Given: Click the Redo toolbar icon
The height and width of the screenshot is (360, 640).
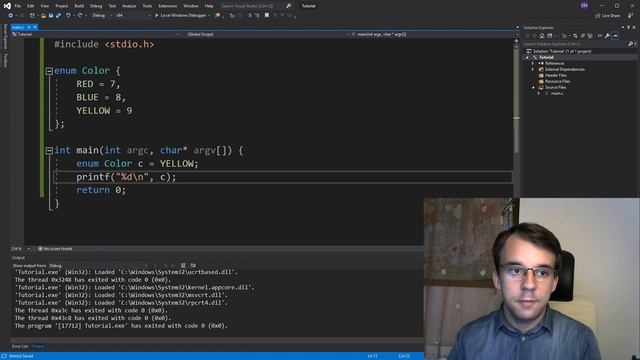Looking at the screenshot, I should click(x=80, y=16).
